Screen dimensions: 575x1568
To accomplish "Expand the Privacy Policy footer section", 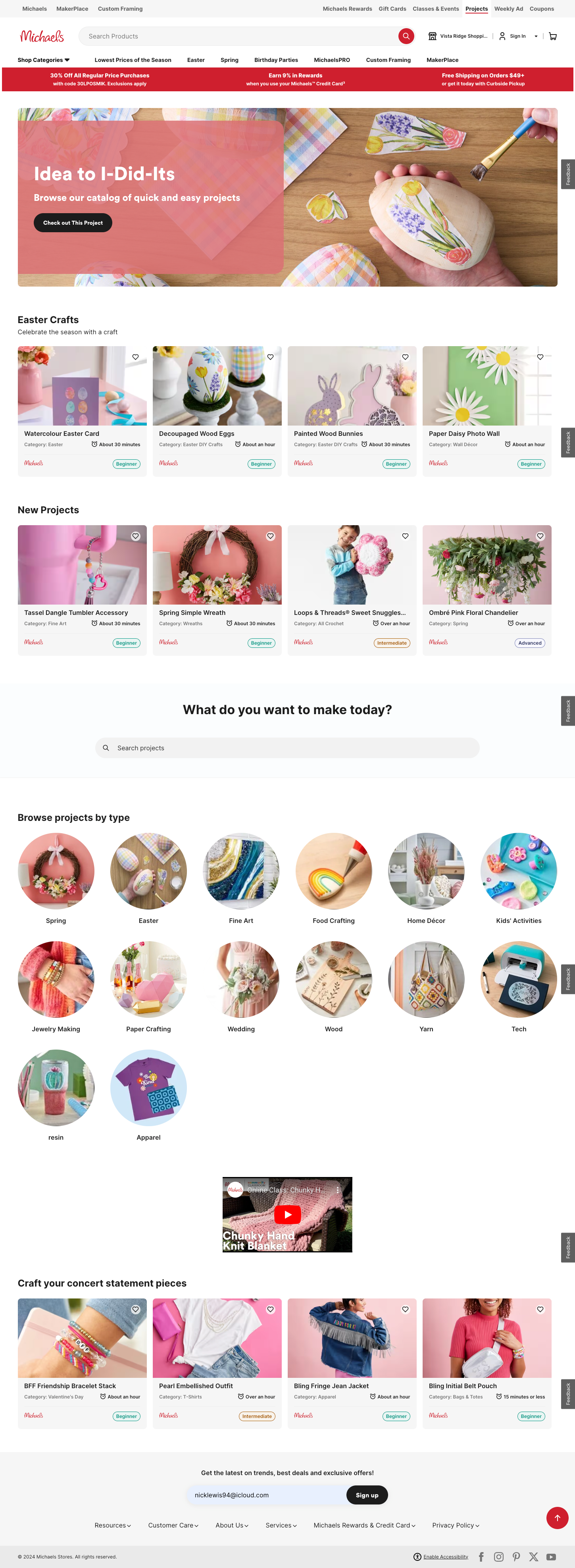I will 456,1526.
